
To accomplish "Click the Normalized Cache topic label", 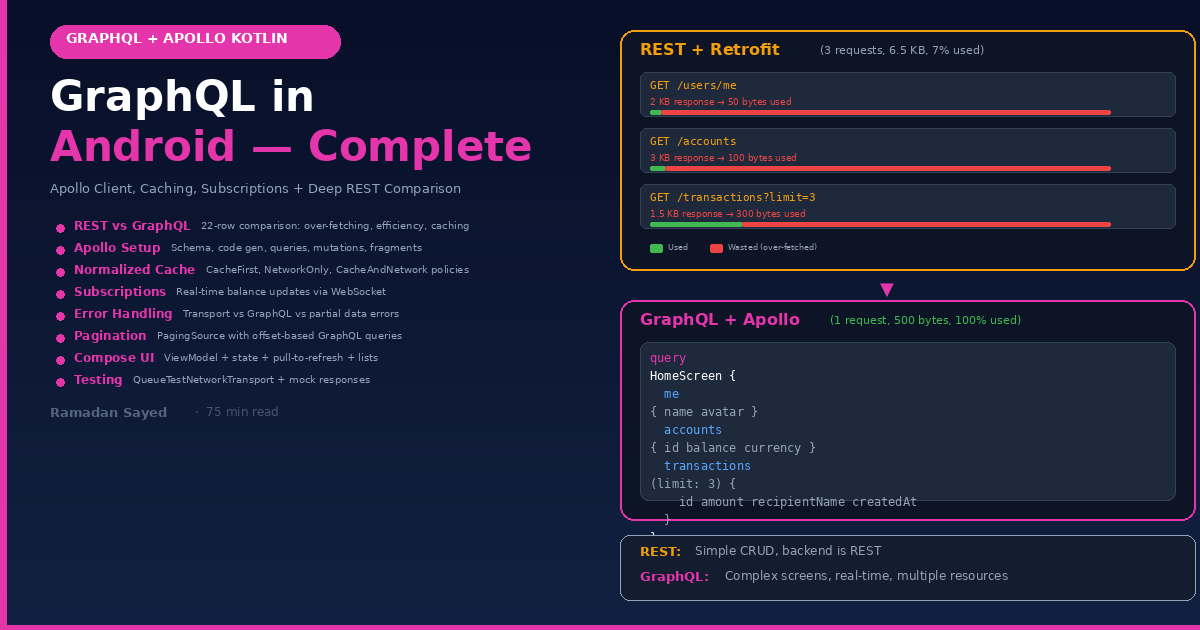I will click(134, 270).
